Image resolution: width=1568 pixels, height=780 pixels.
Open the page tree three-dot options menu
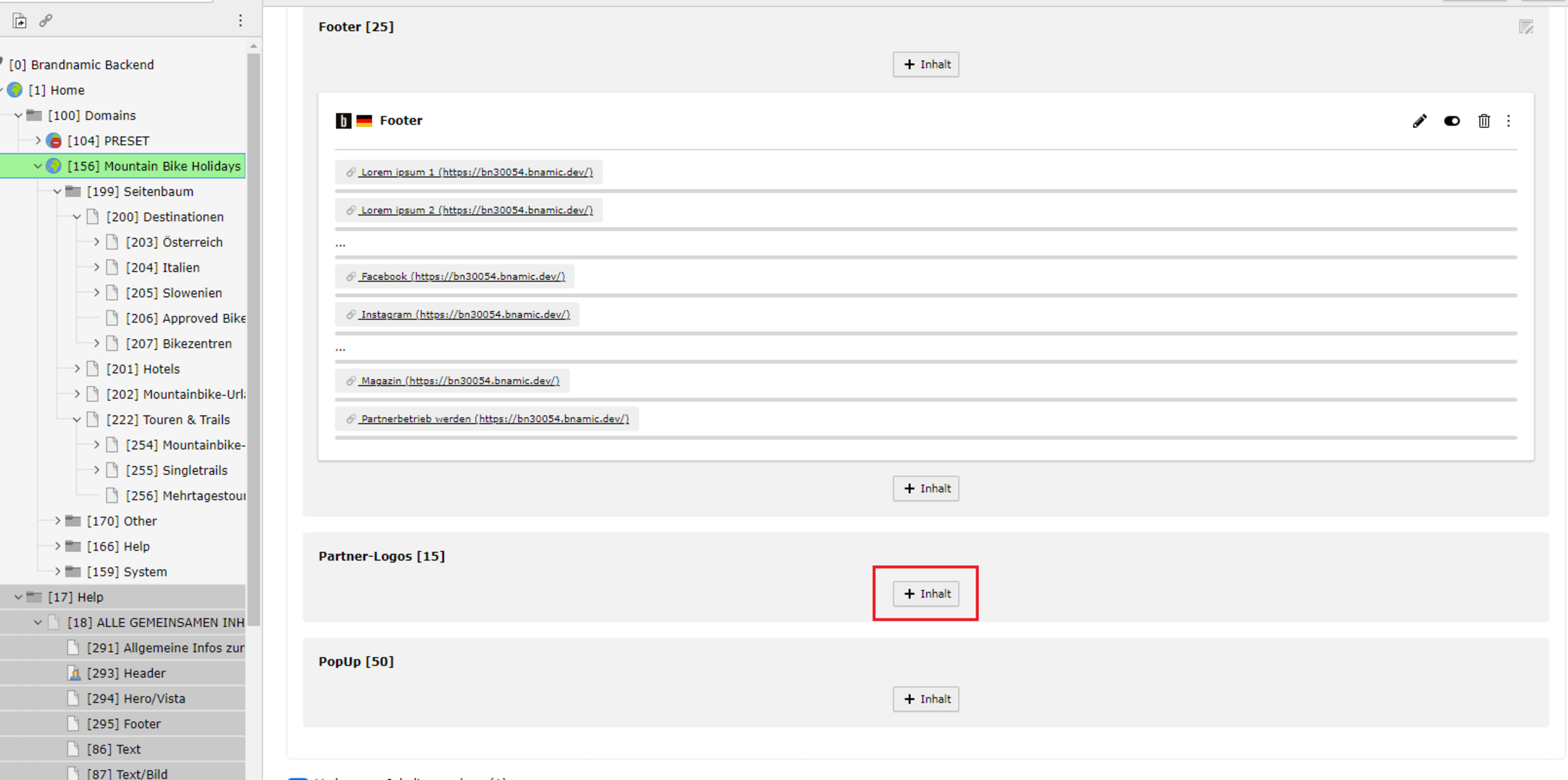(x=240, y=21)
